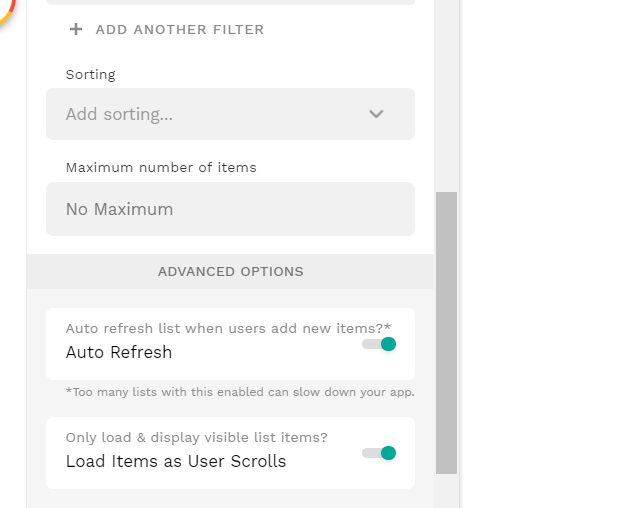
Task: Click the 'Too many lists' warning note
Action: click(240, 391)
